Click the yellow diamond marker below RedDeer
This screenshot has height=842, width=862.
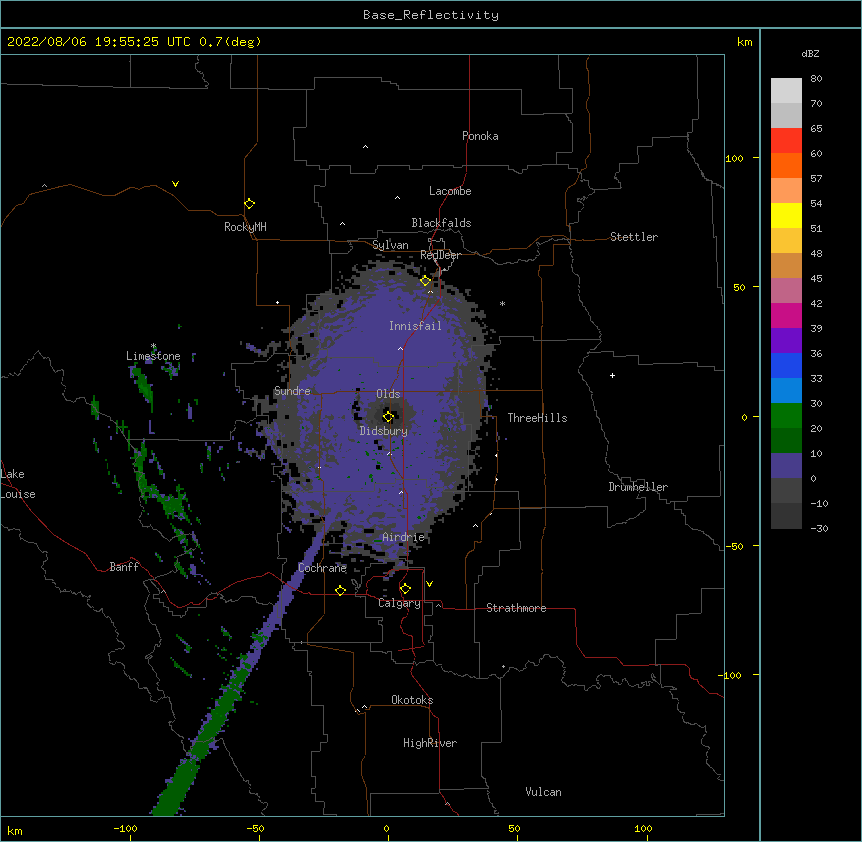click(x=426, y=281)
